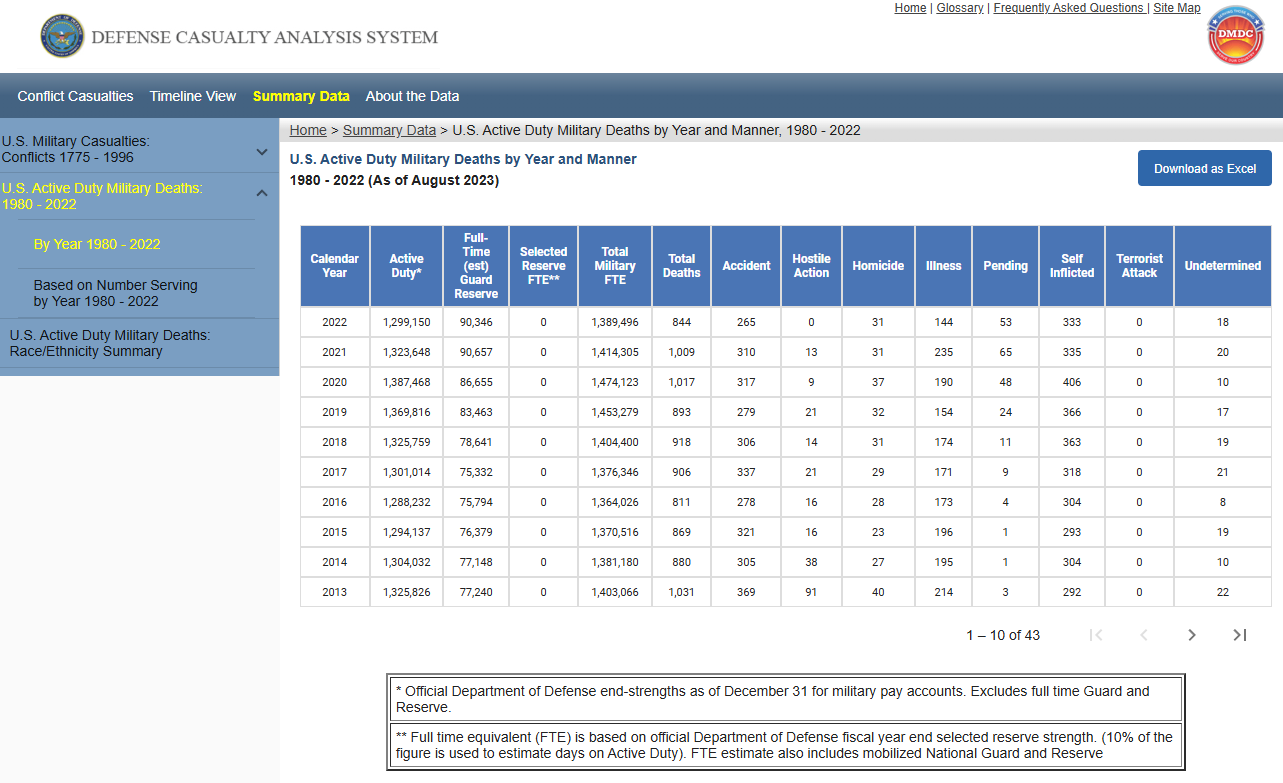1283x783 pixels.
Task: Click the 2020 calendar year cell
Action: click(335, 382)
